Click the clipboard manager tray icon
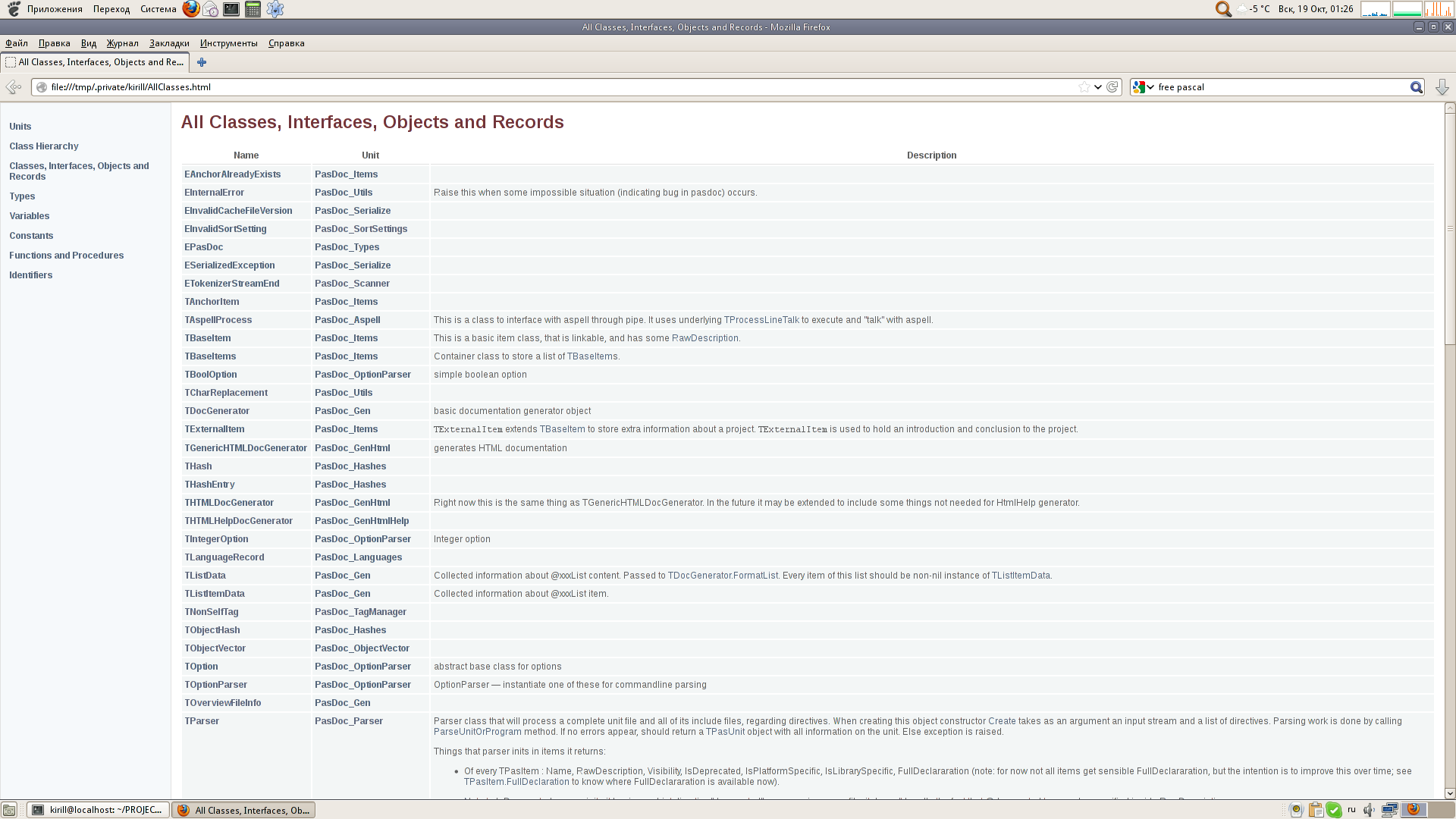Image resolution: width=1456 pixels, height=819 pixels. coord(1316,810)
